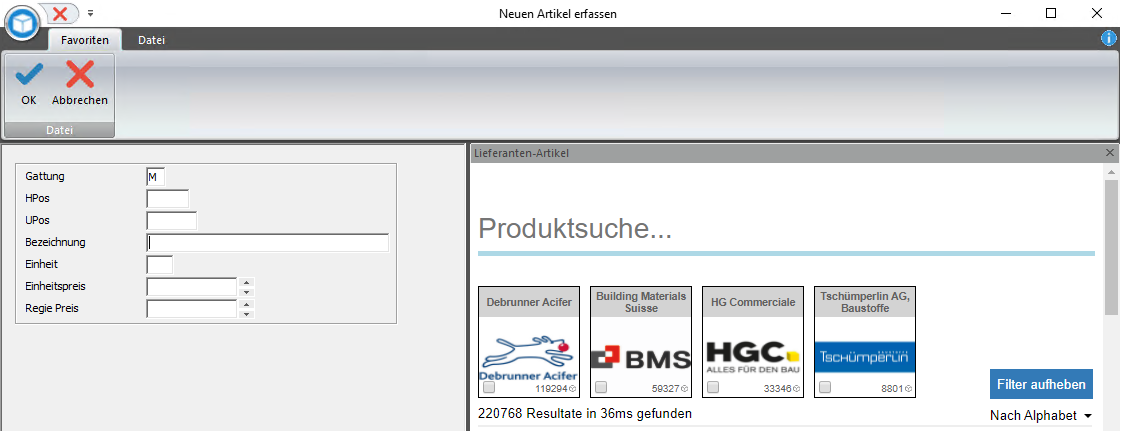Increase Einheitspreis with the up arrow
The image size is (1121, 431).
[x=246, y=282]
